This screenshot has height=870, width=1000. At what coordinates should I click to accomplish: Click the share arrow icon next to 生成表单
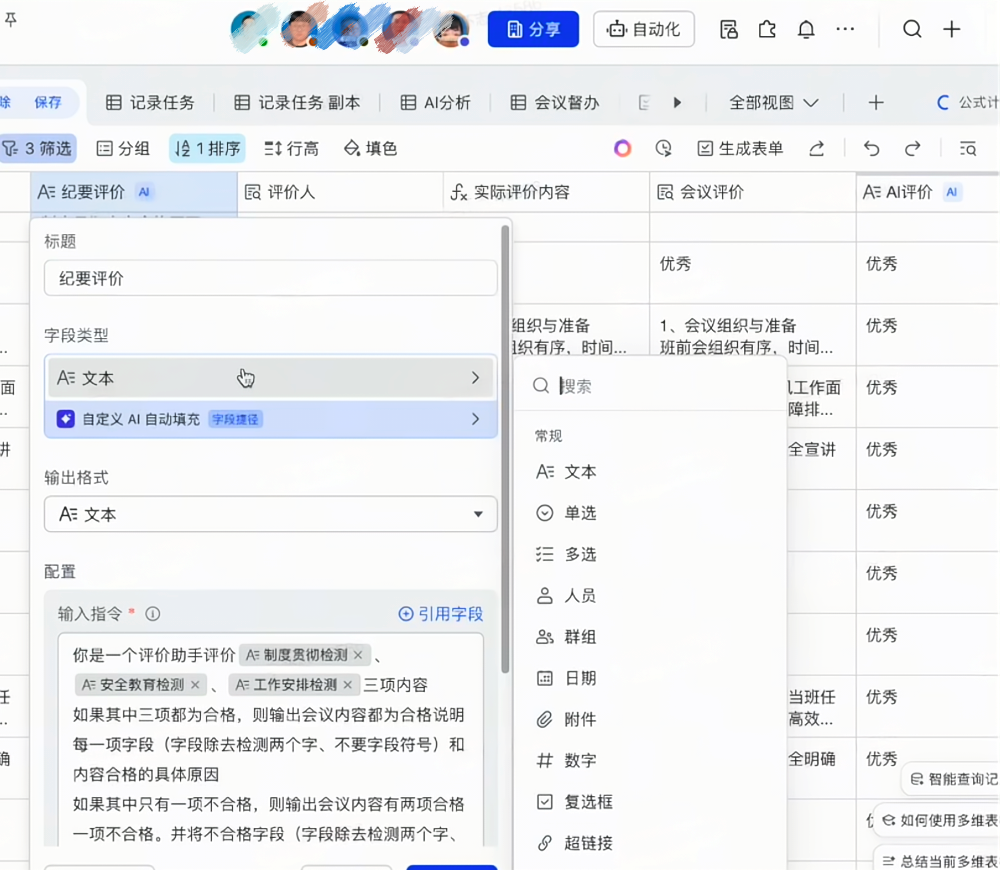tap(817, 147)
